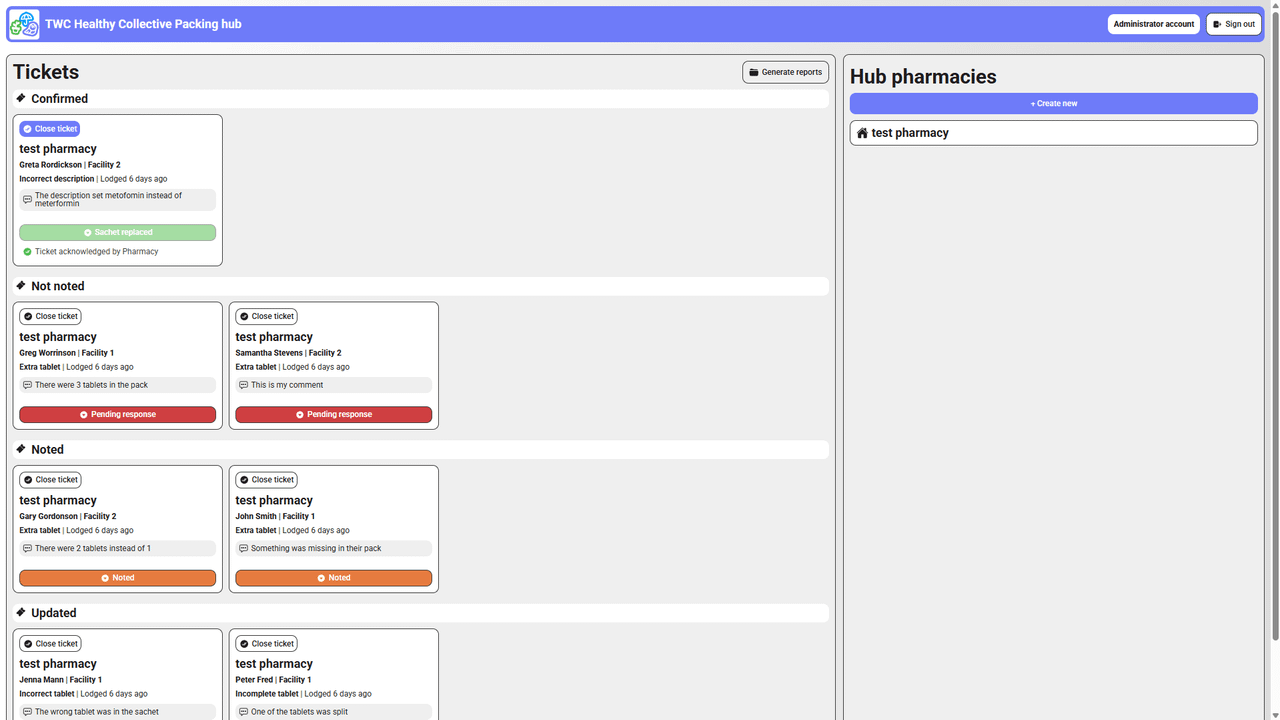This screenshot has height=720, width=1280.
Task: Close Samantha Stevens' ticket
Action: point(266,316)
